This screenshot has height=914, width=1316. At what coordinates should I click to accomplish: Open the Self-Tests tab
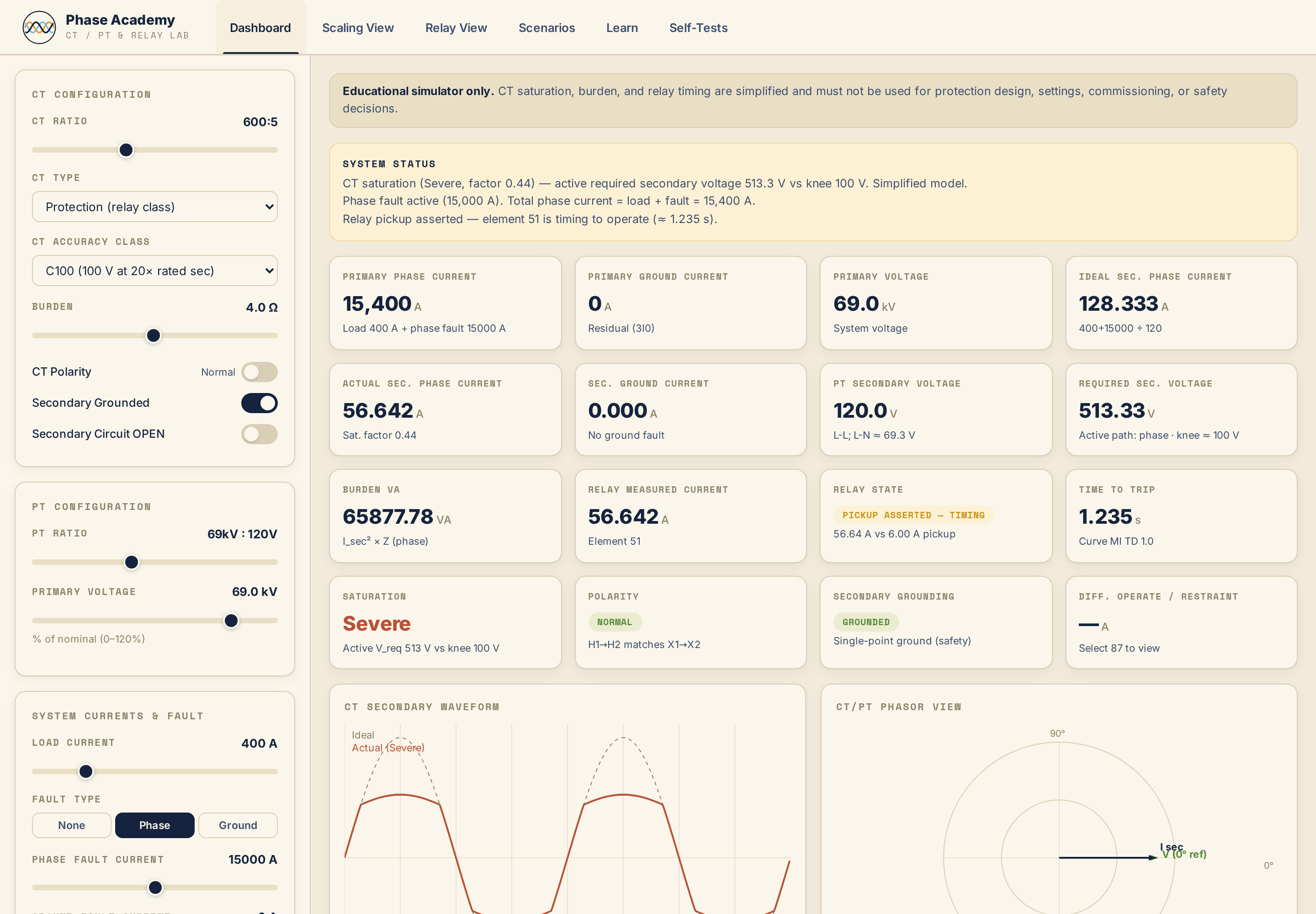[698, 27]
